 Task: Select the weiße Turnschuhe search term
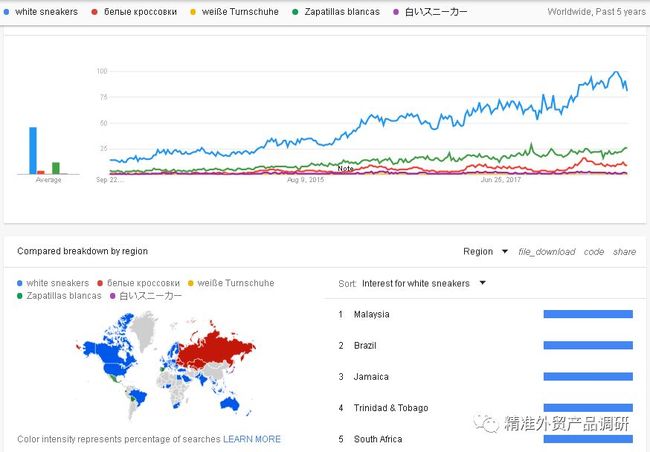(x=240, y=12)
